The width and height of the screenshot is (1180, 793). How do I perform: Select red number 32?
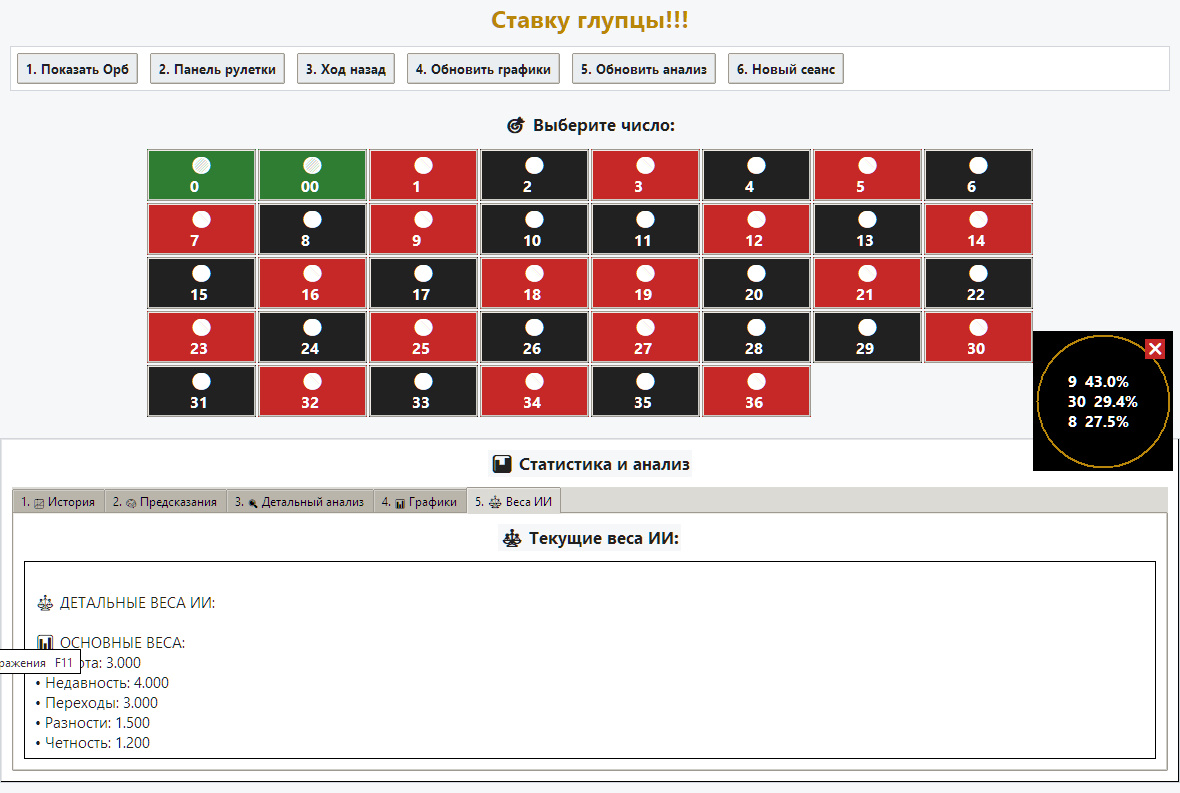click(312, 391)
